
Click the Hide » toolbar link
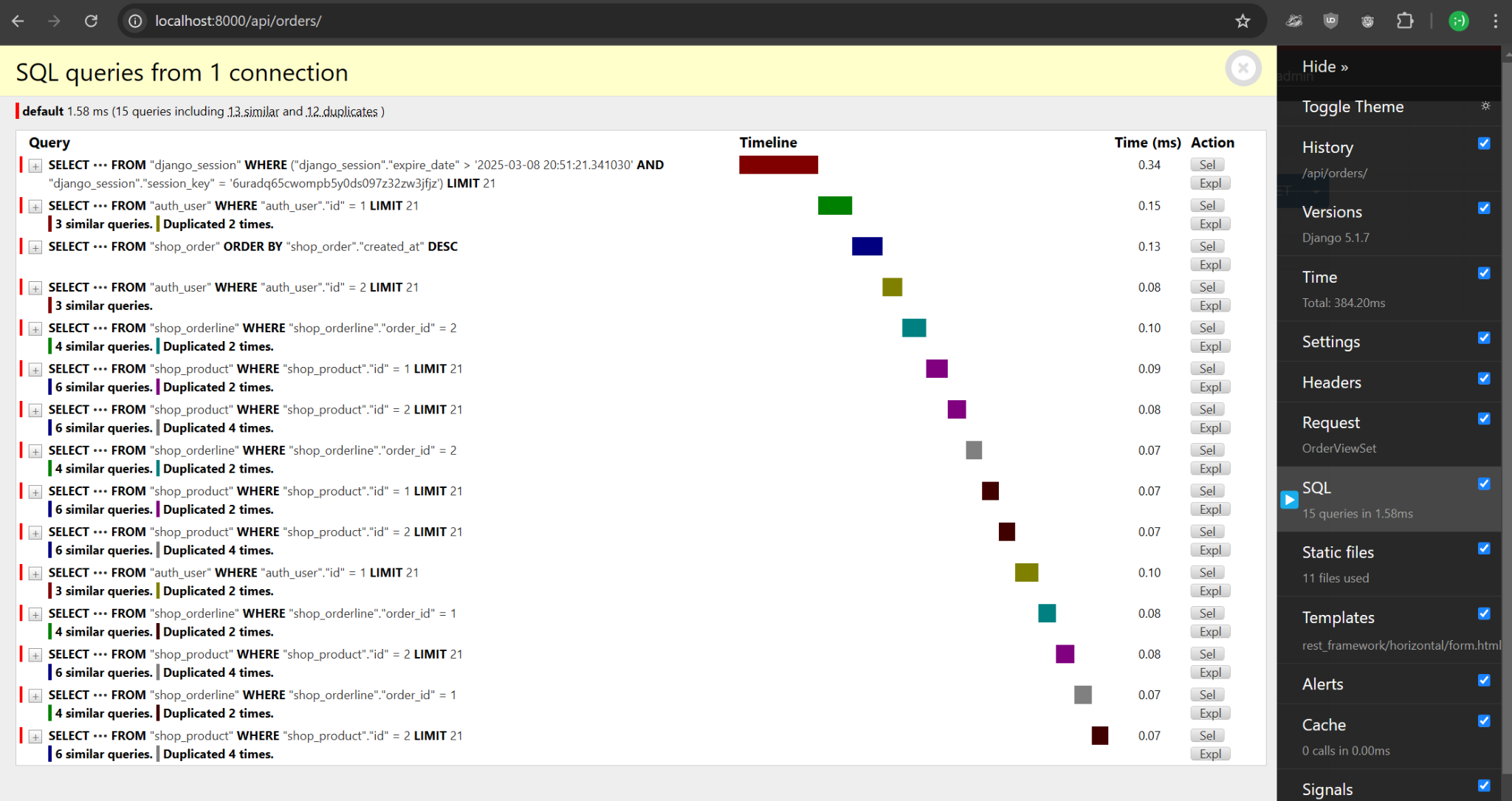point(1324,66)
